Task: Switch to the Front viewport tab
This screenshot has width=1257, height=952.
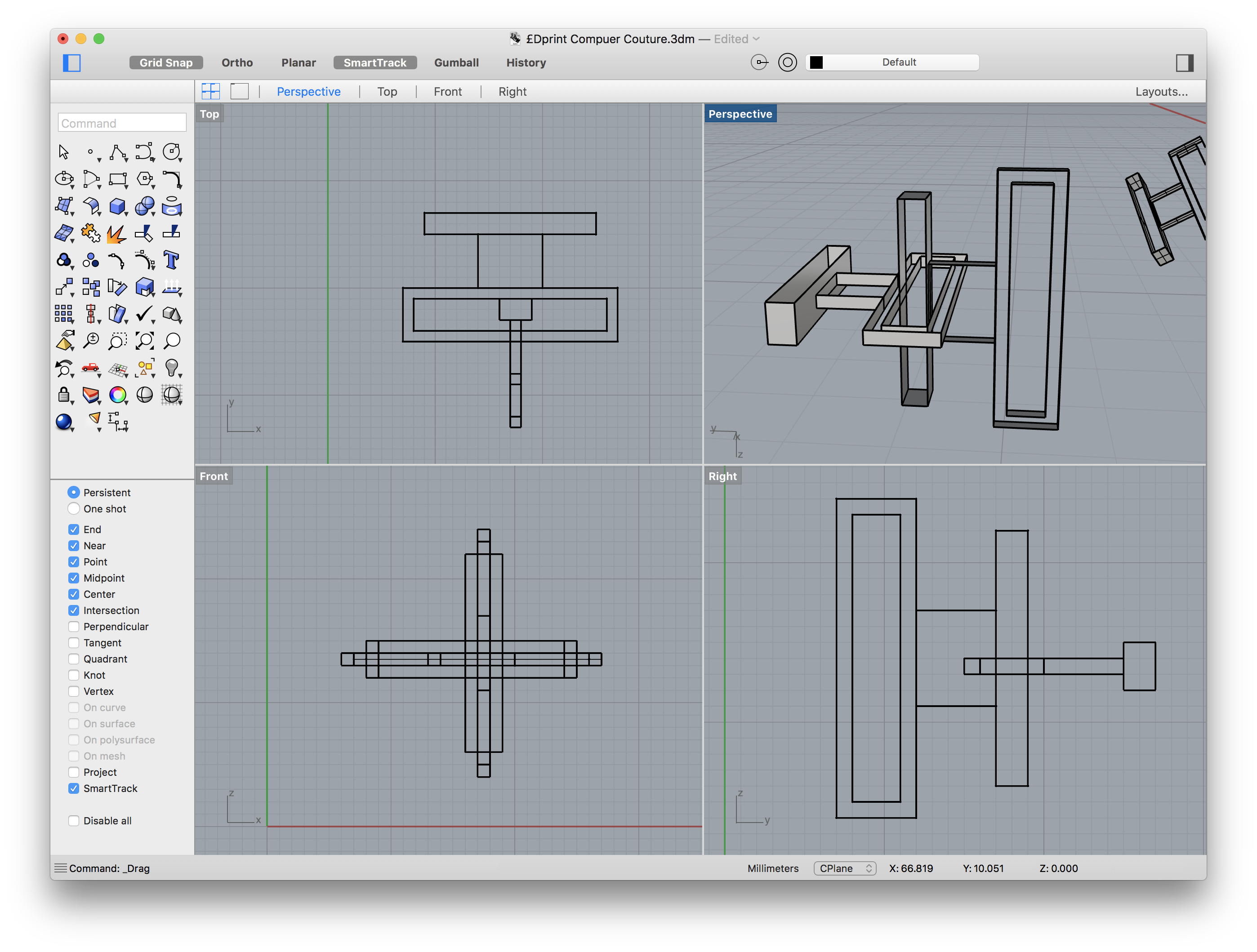Action: 447,91
